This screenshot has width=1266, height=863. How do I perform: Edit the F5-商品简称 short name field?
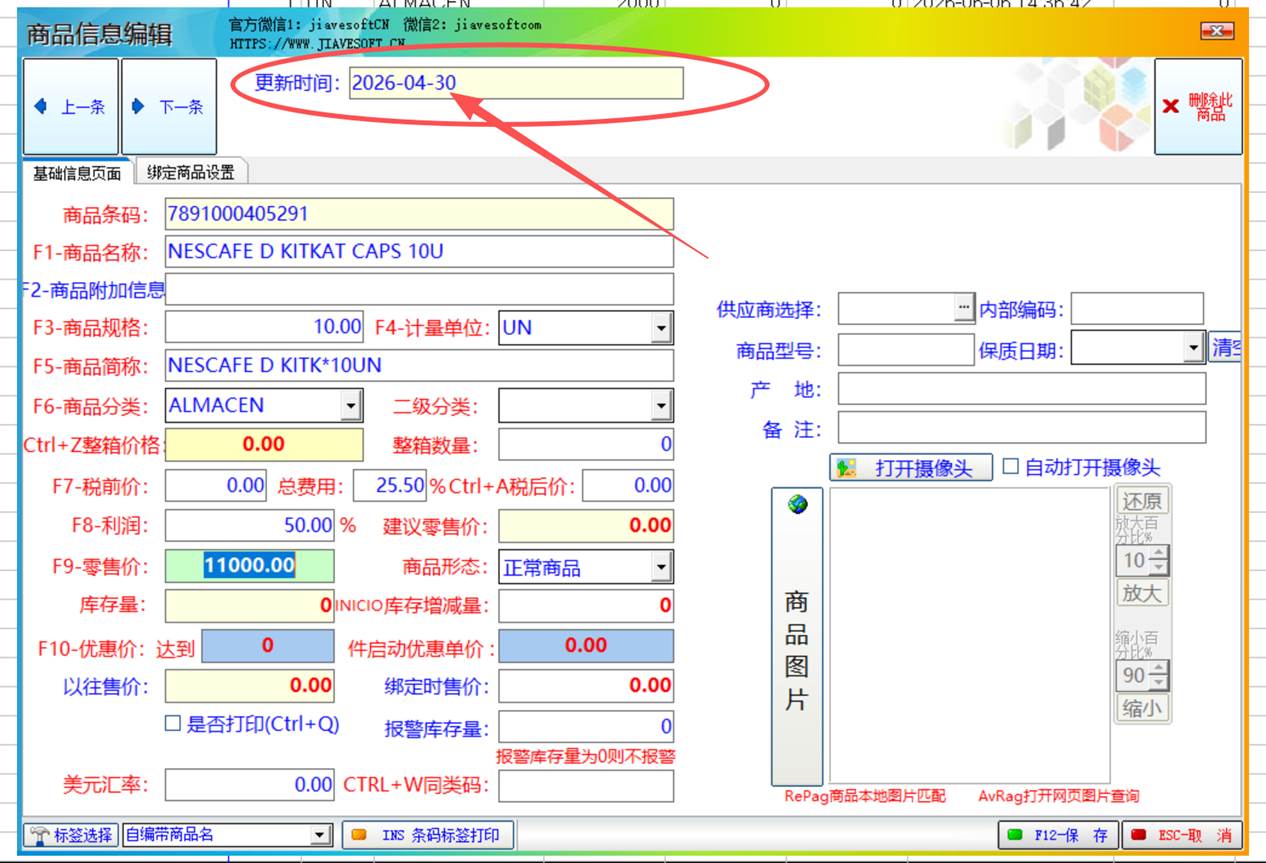tap(419, 365)
